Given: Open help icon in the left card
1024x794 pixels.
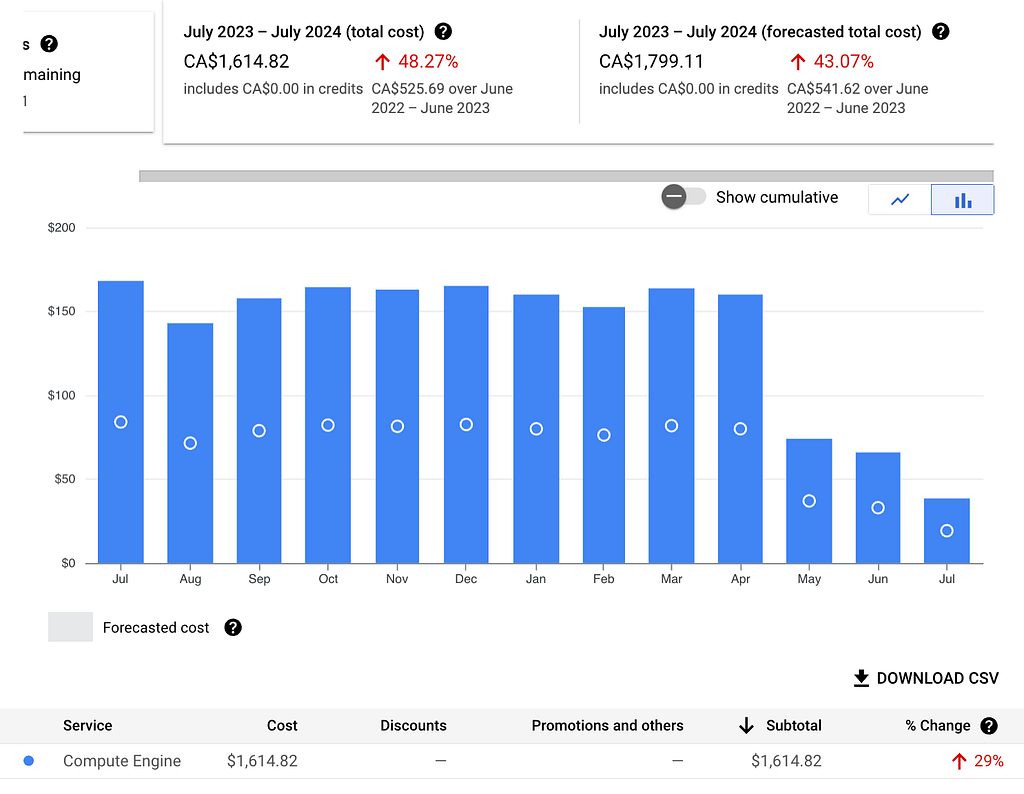Looking at the screenshot, I should 49,44.
